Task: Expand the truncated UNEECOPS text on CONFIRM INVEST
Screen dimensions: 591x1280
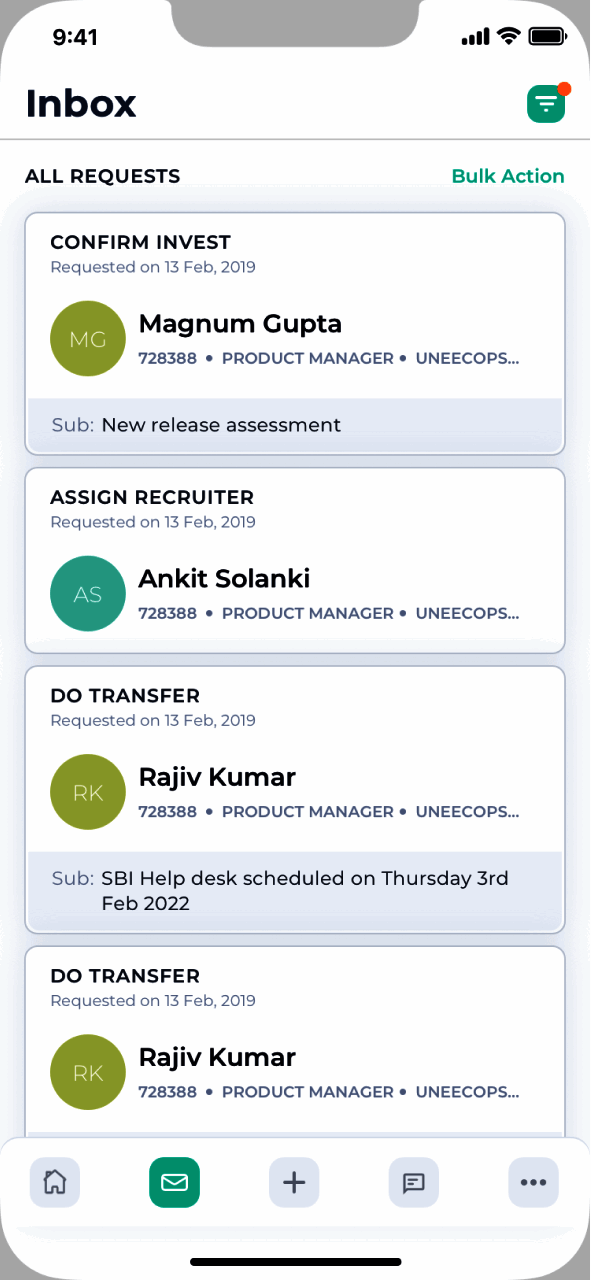Action: click(467, 357)
